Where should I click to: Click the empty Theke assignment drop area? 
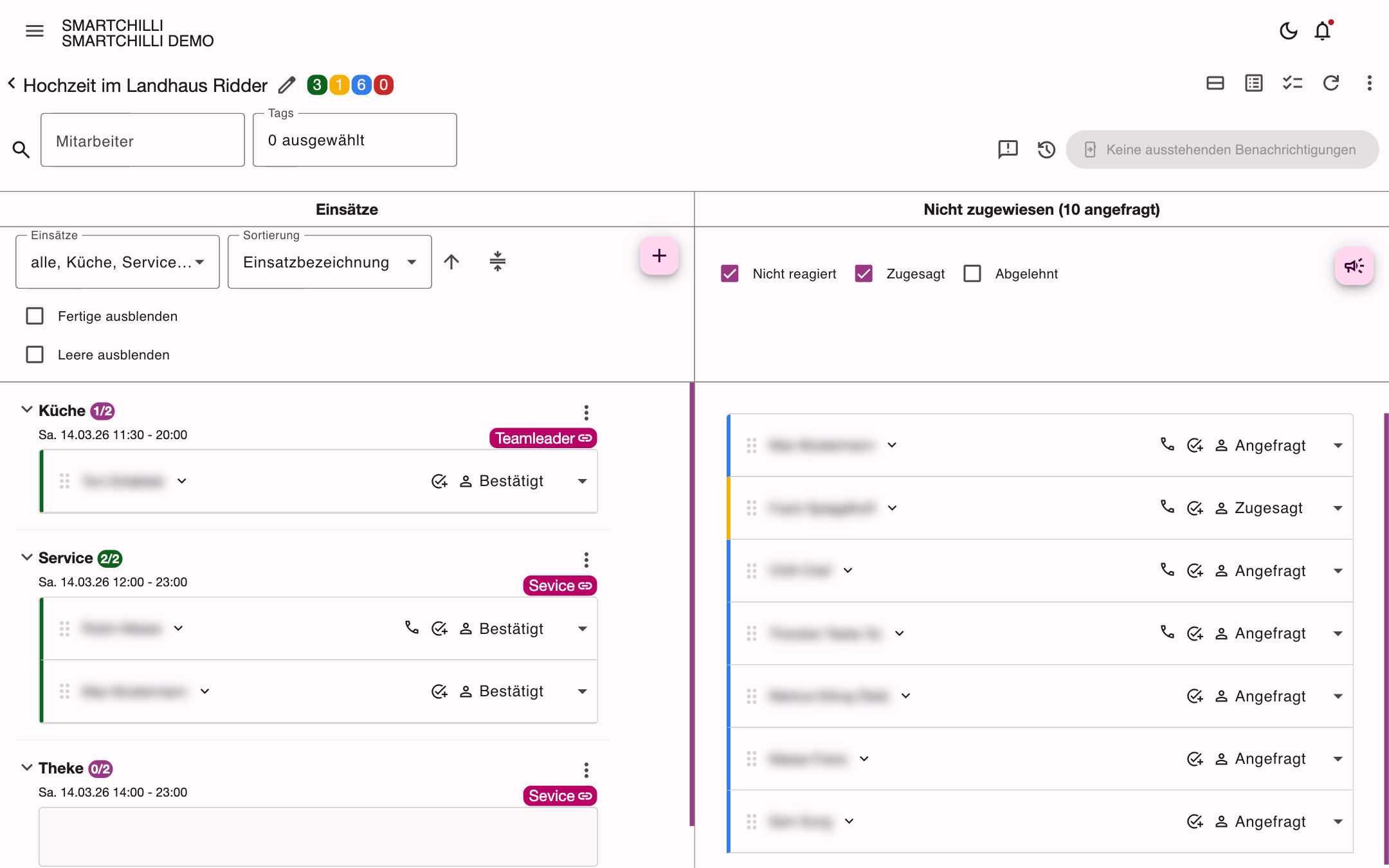tap(318, 836)
